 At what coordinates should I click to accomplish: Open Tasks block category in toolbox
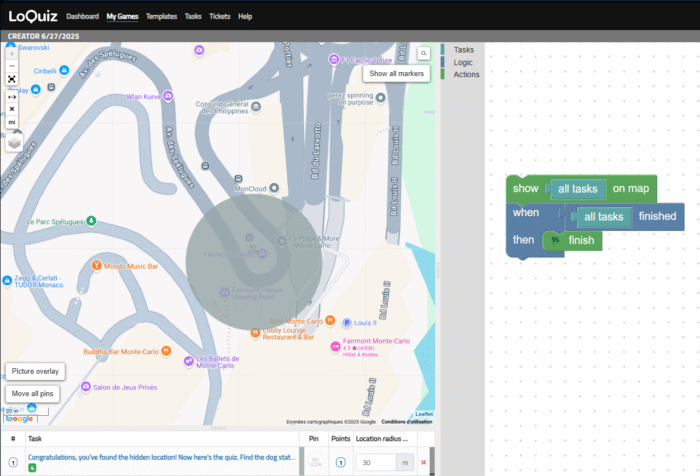pos(463,50)
